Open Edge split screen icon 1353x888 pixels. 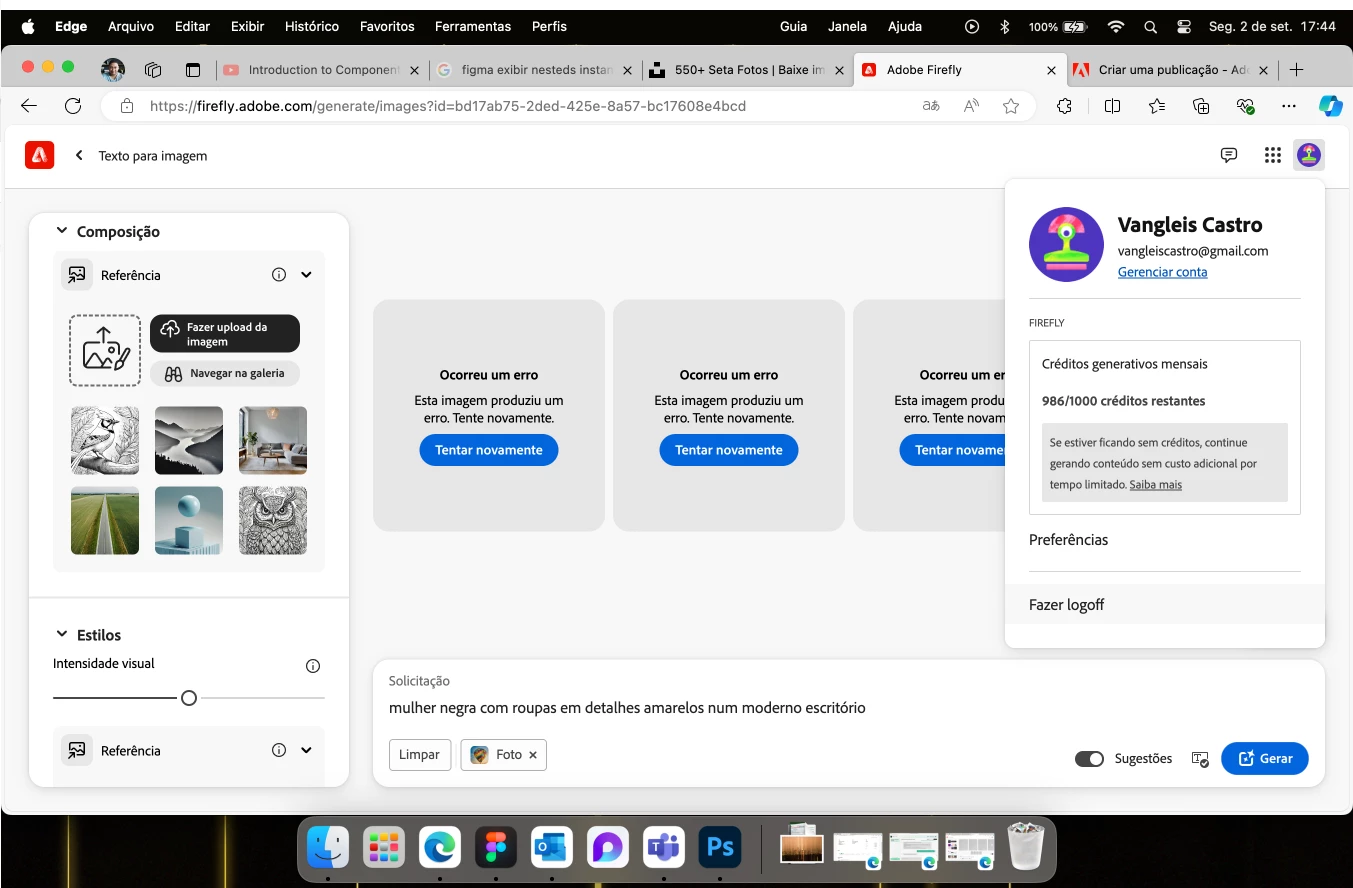point(1112,106)
